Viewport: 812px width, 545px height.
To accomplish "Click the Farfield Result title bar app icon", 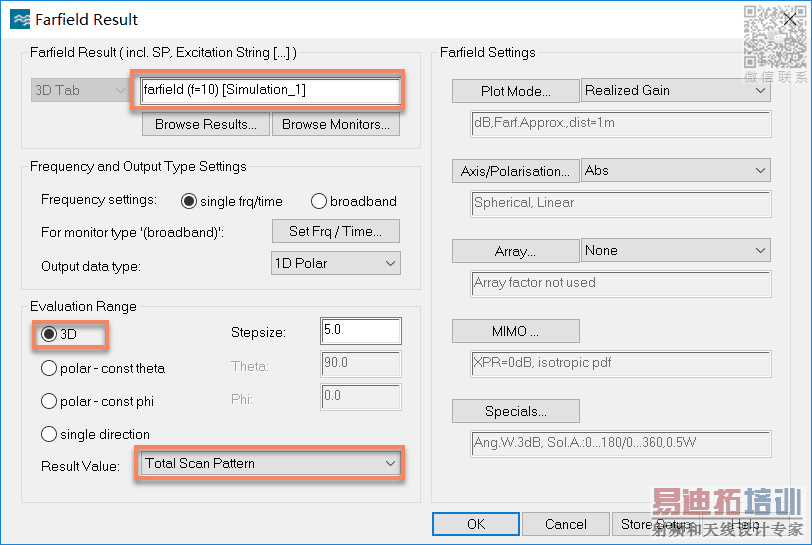I will pyautogui.click(x=20, y=20).
